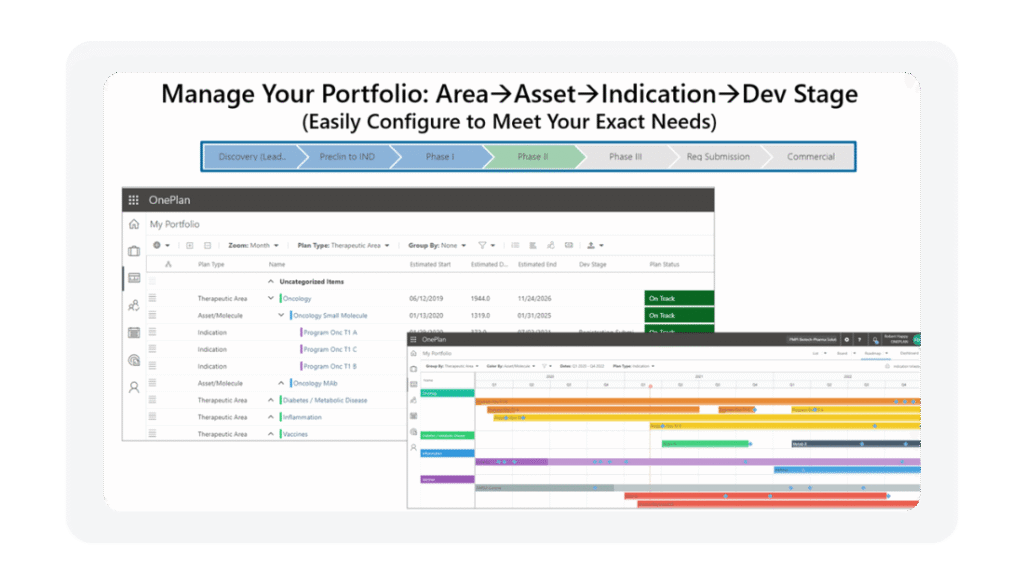The width and height of the screenshot is (1024, 584).
Task: Click the row handle for the Oncology row
Action: click(152, 298)
